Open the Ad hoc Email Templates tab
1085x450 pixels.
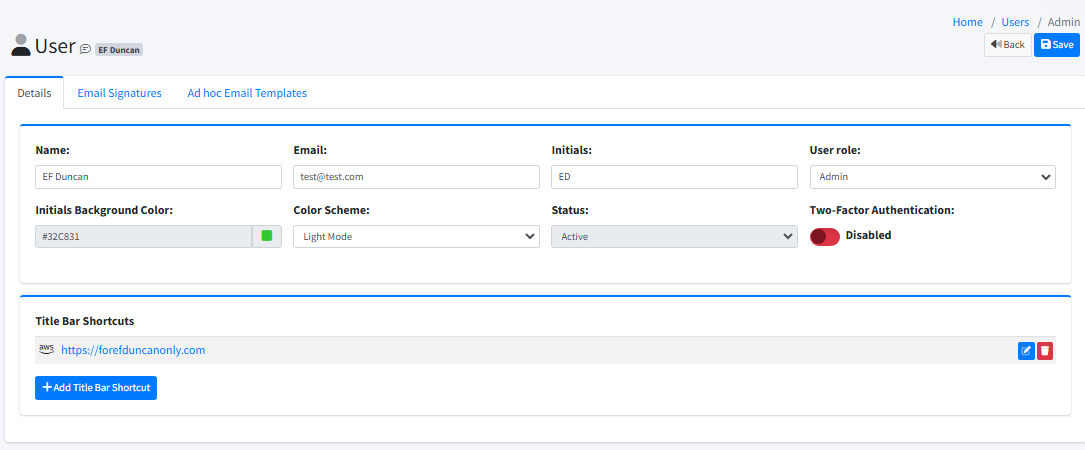coord(247,93)
